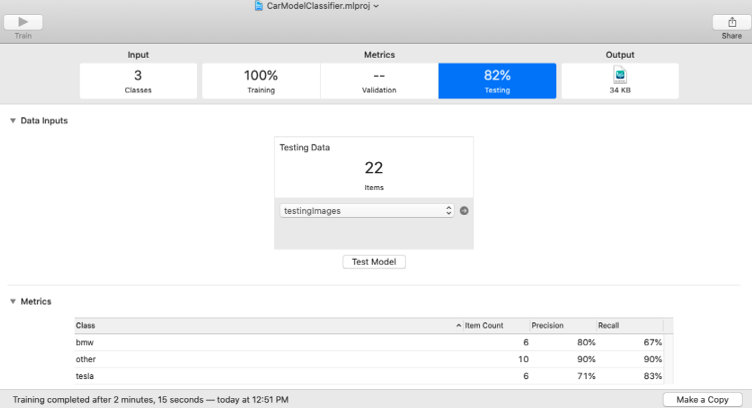The width and height of the screenshot is (752, 410).
Task: Open the title bar document name chevron
Action: 376,6
